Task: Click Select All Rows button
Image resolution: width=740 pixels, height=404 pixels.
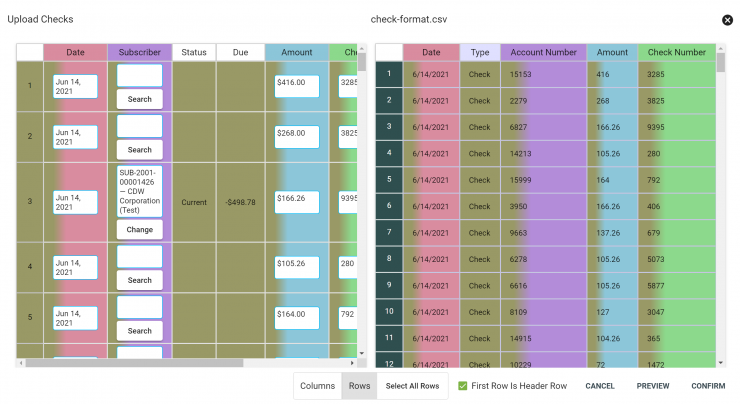Action: [x=412, y=386]
